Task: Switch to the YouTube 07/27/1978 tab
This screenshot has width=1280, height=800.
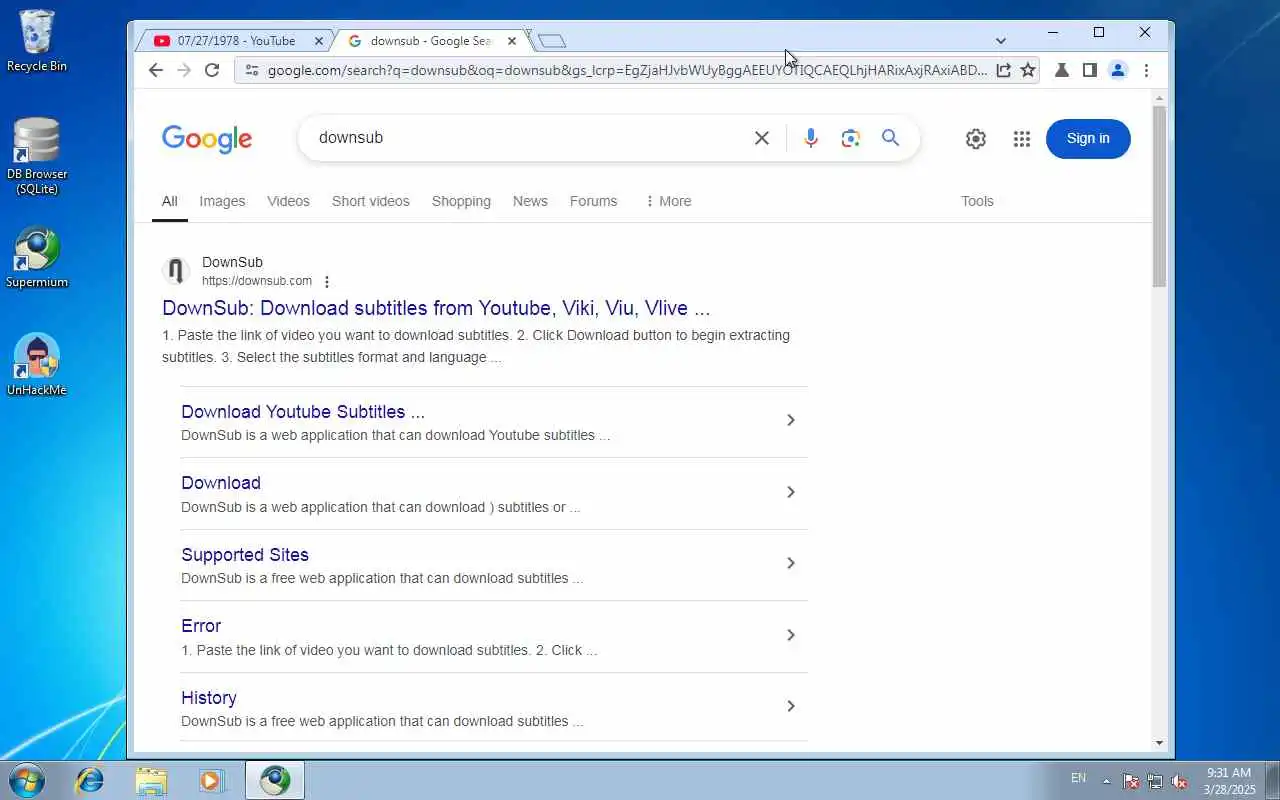Action: (236, 41)
